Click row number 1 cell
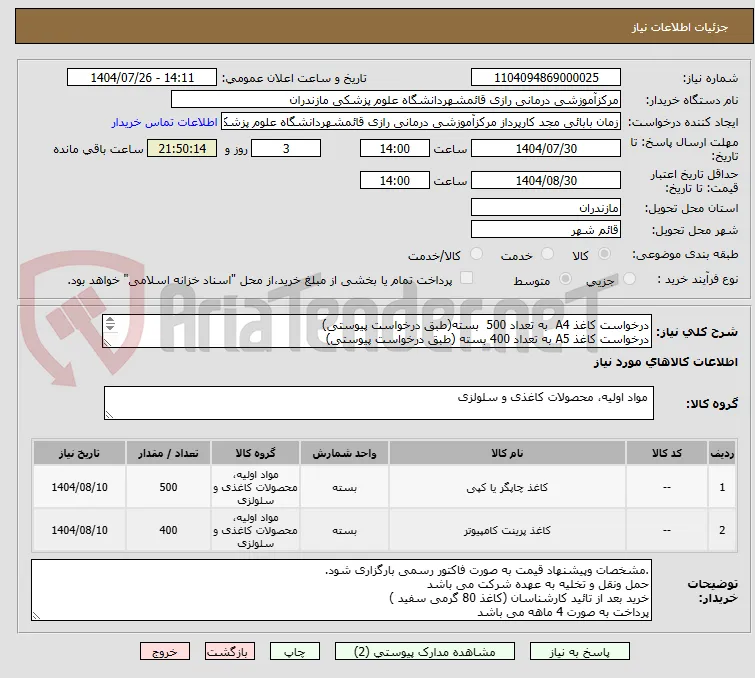755x678 pixels. coord(722,487)
